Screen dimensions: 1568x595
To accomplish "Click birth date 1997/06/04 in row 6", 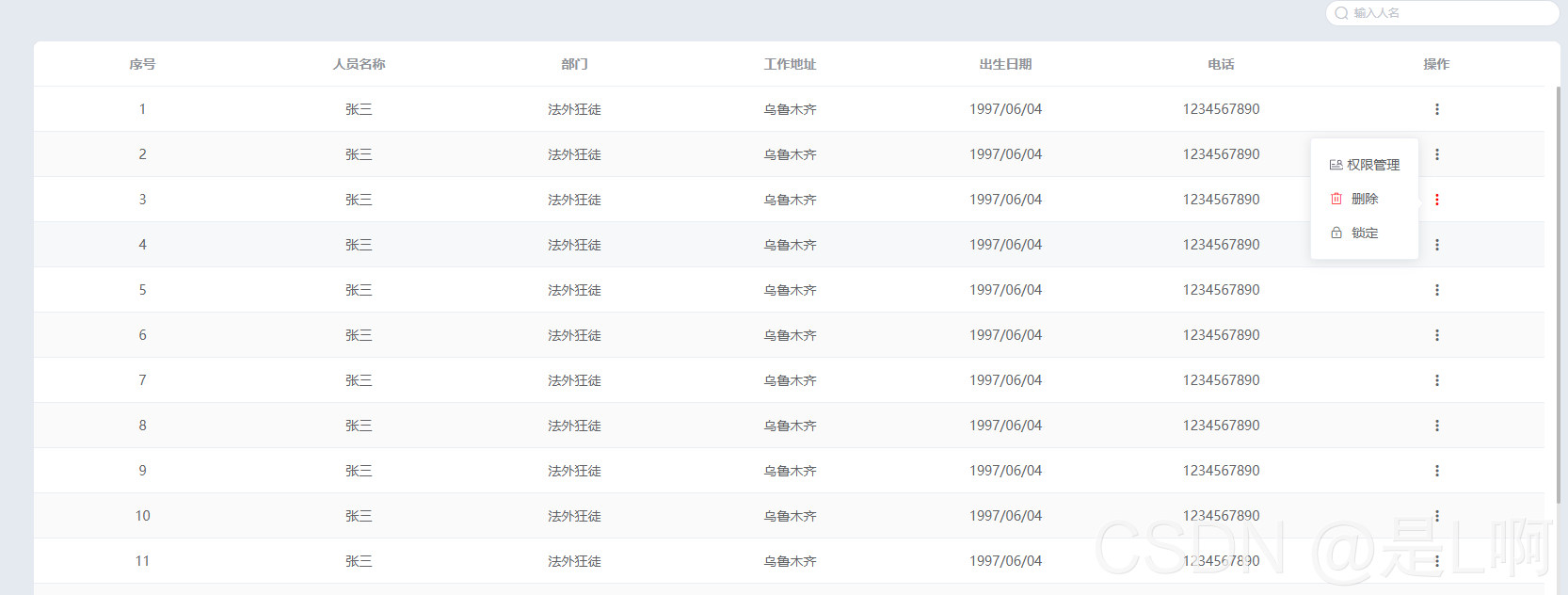I will [1005, 335].
